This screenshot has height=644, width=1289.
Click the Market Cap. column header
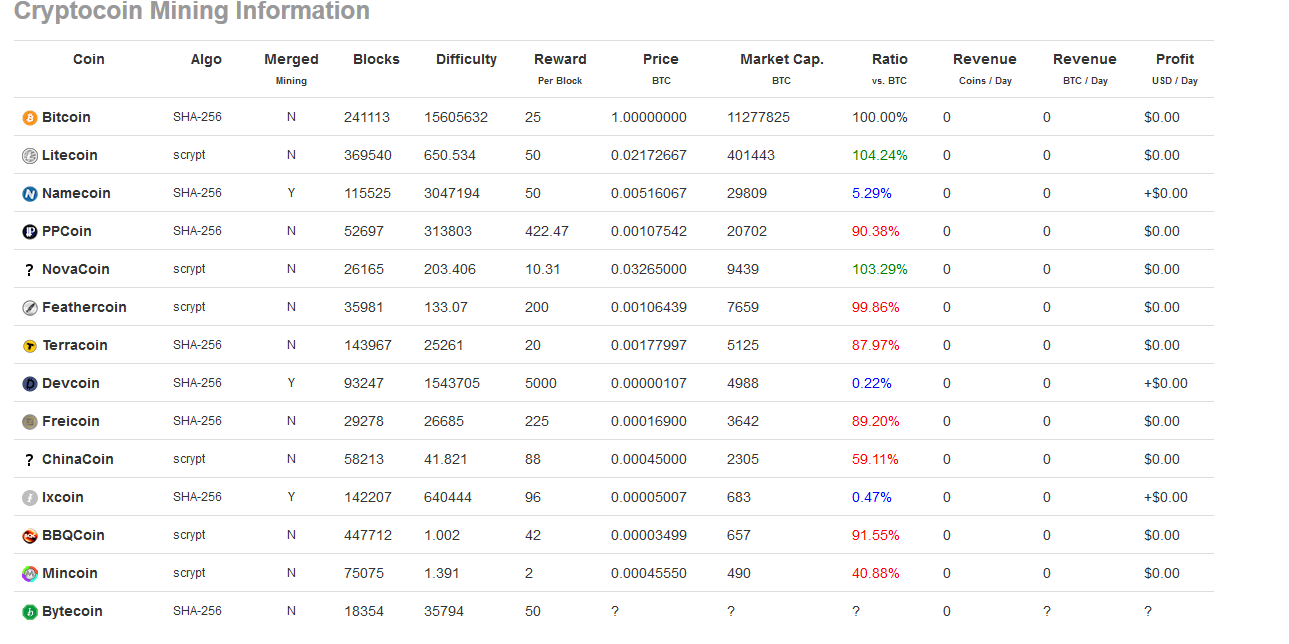(782, 69)
